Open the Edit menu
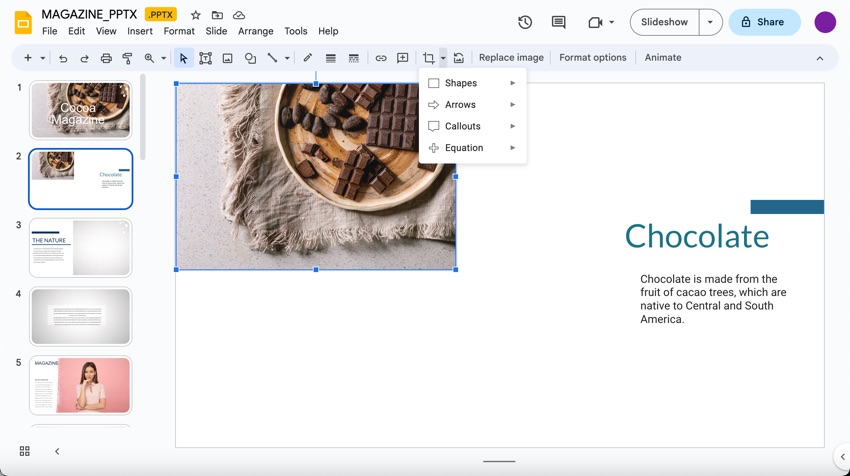The image size is (850, 476). tap(76, 31)
